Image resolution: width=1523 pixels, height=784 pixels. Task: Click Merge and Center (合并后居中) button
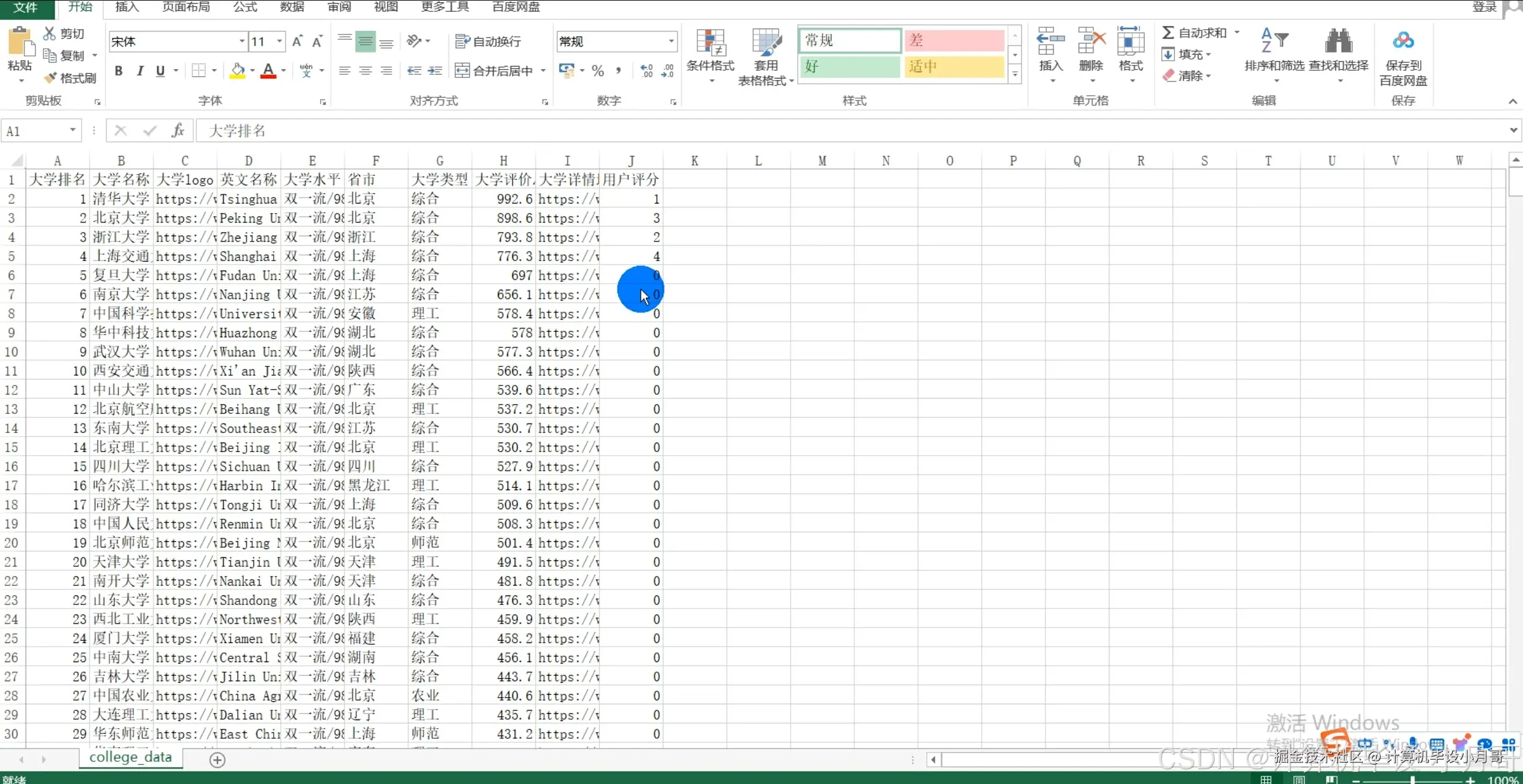(x=494, y=71)
